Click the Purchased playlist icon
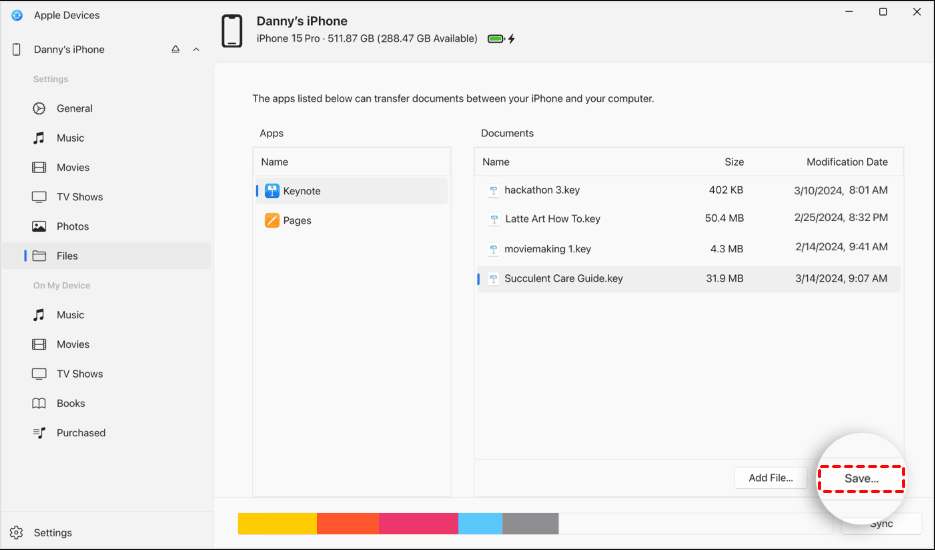Screen dimensions: 935x550 39,433
